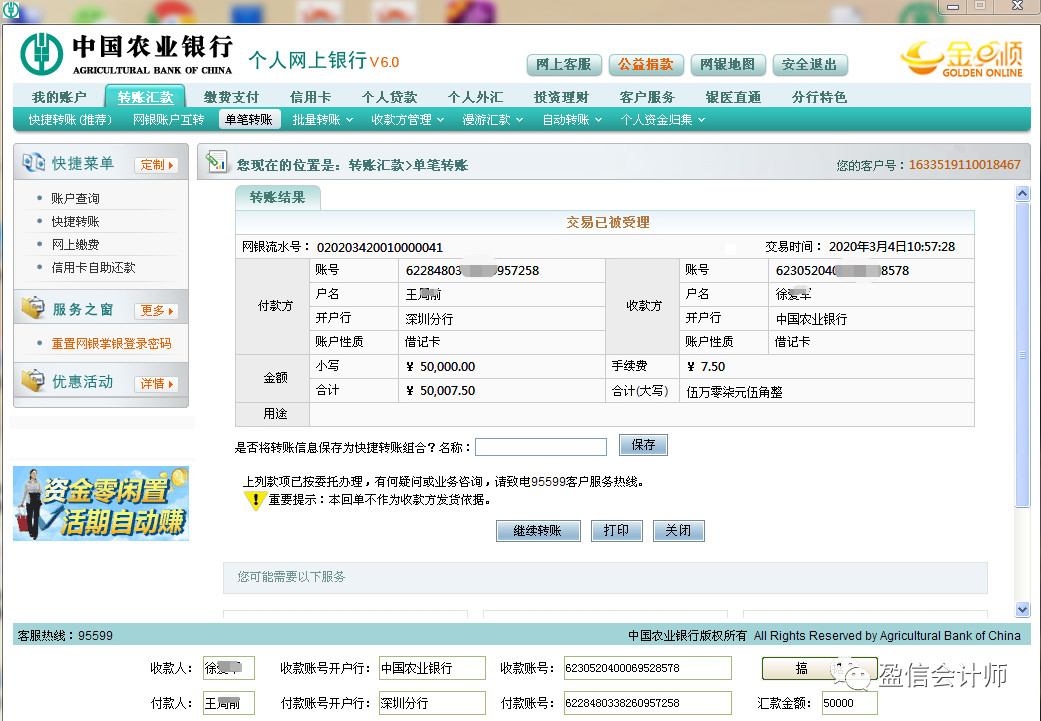Click the 收款人 input field

pos(228,668)
